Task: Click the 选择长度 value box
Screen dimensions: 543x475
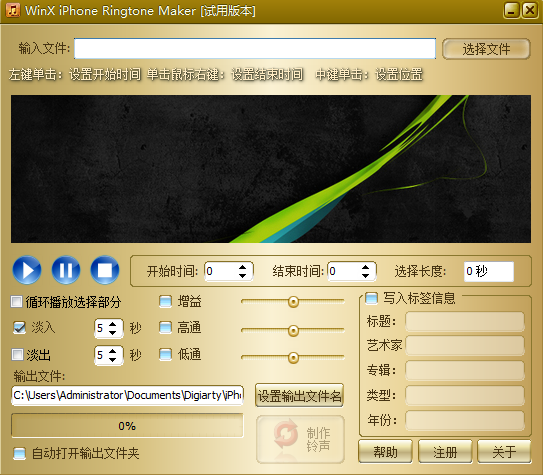Action: [489, 271]
